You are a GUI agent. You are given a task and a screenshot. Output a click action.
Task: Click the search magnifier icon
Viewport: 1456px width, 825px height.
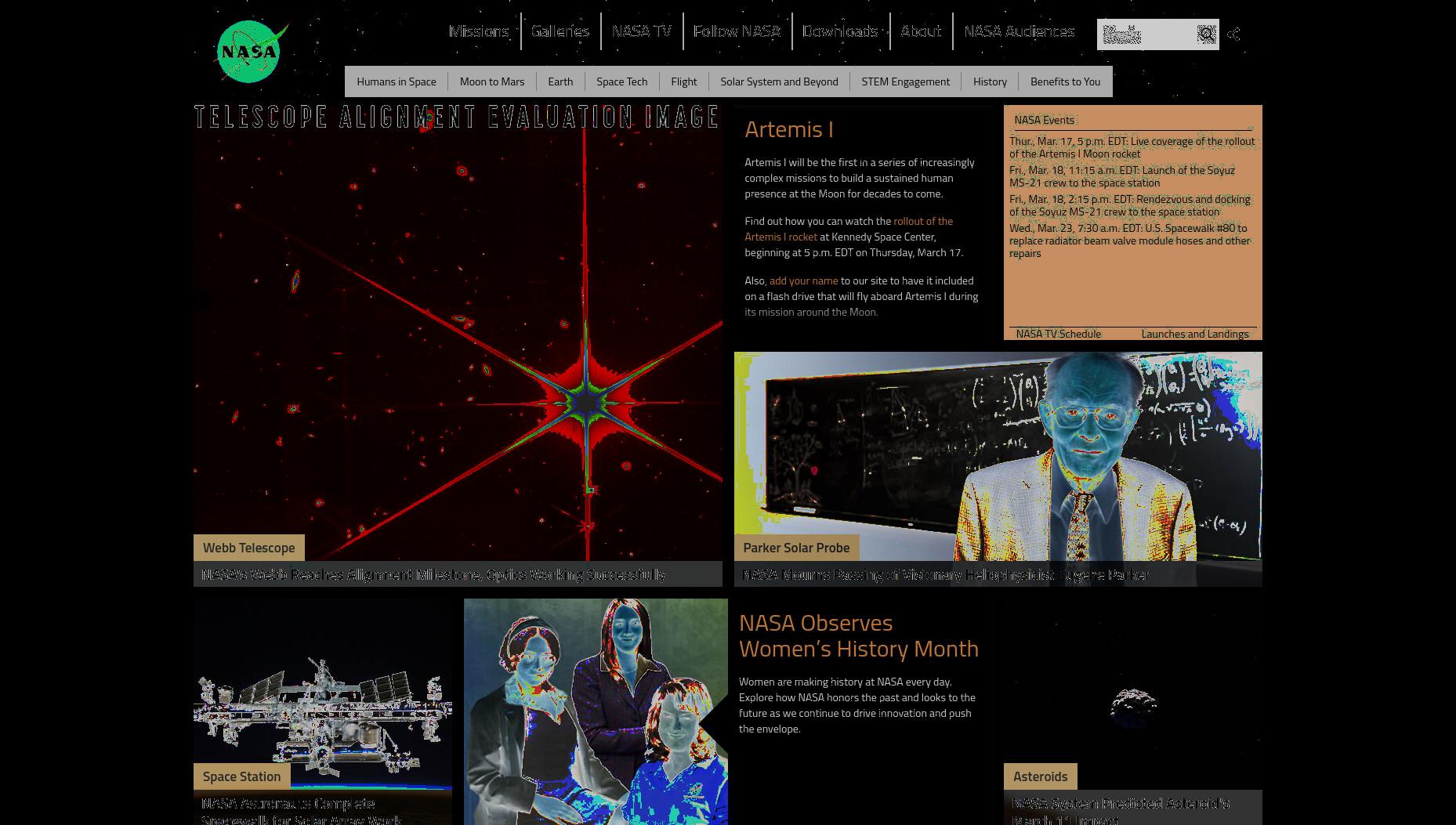click(x=1206, y=34)
